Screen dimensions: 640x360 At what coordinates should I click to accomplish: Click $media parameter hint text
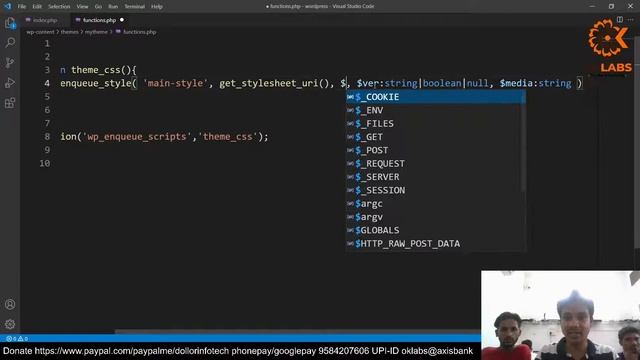pos(536,83)
